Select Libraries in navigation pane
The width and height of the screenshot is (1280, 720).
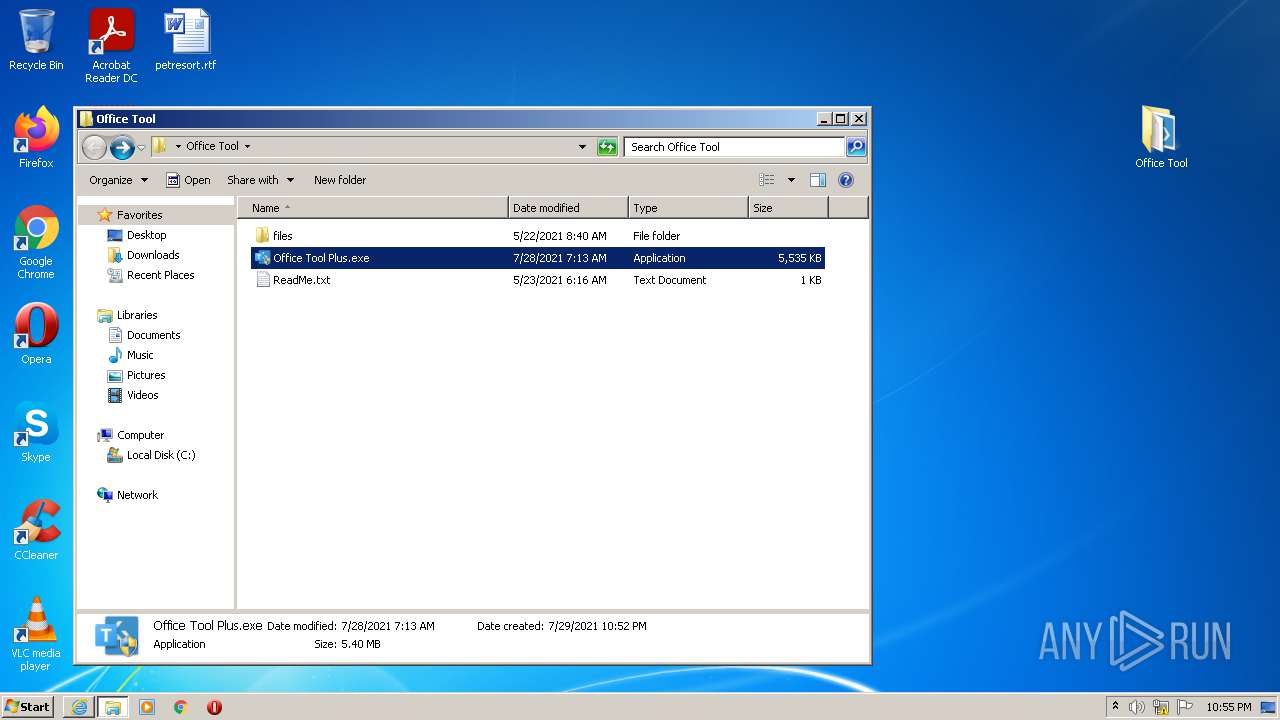[137, 315]
